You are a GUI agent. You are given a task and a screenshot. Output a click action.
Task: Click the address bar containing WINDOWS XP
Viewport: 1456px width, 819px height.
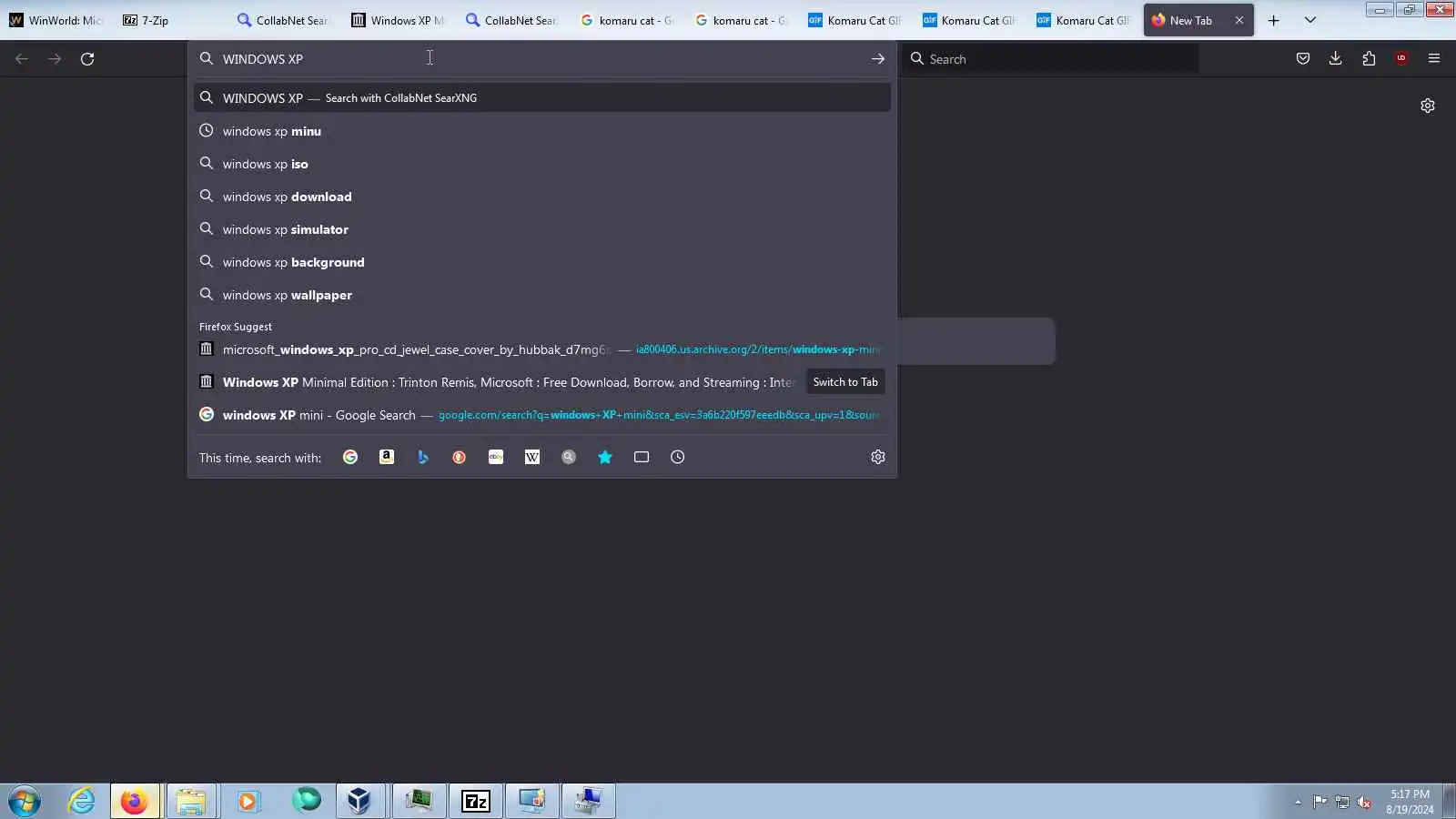541,59
